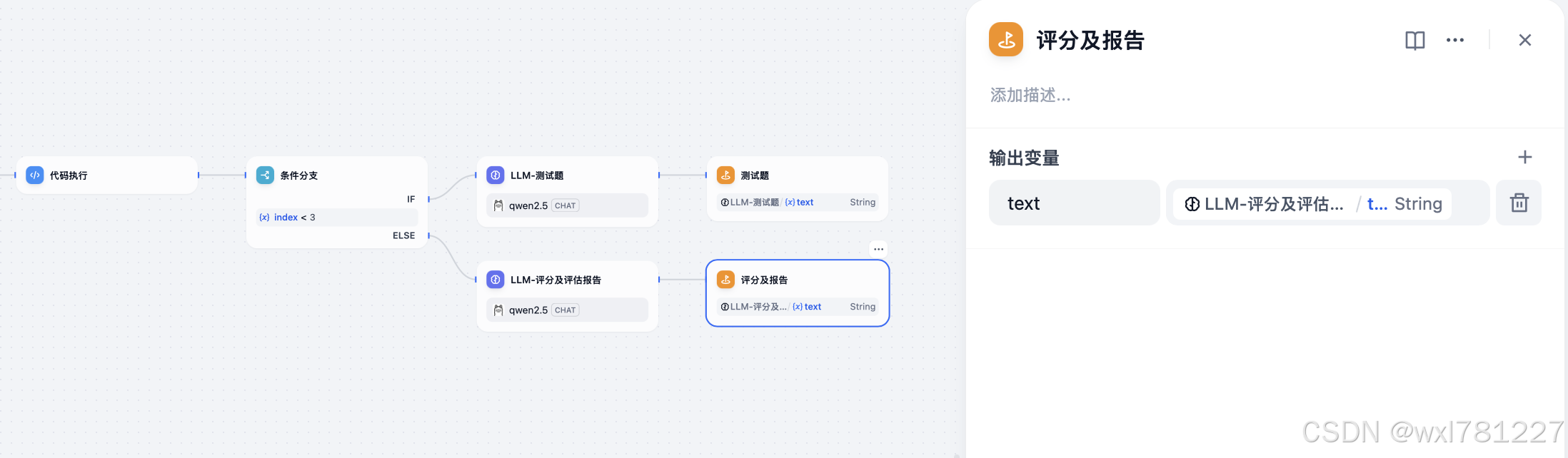Click the 评分及报告 panel title
Screen dimensions: 1568x458
[1090, 40]
